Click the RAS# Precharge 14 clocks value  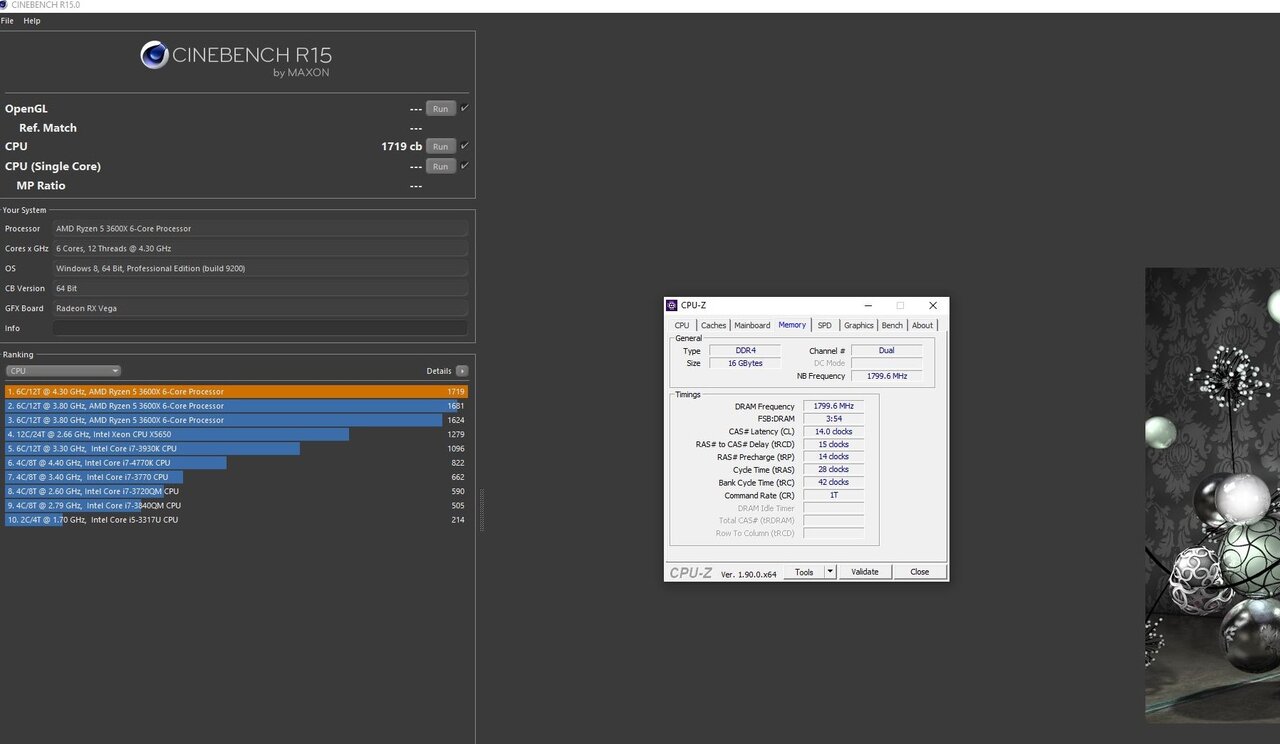833,457
